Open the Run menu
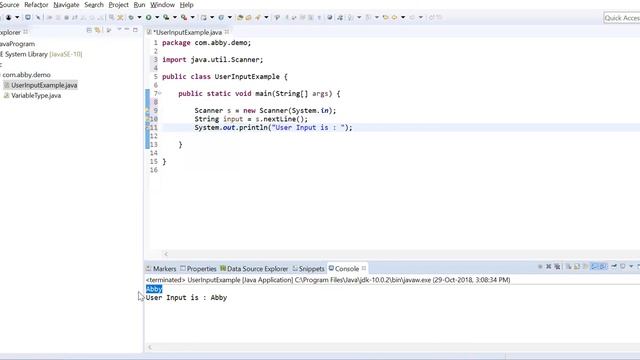640x360 pixels. pos(139,5)
